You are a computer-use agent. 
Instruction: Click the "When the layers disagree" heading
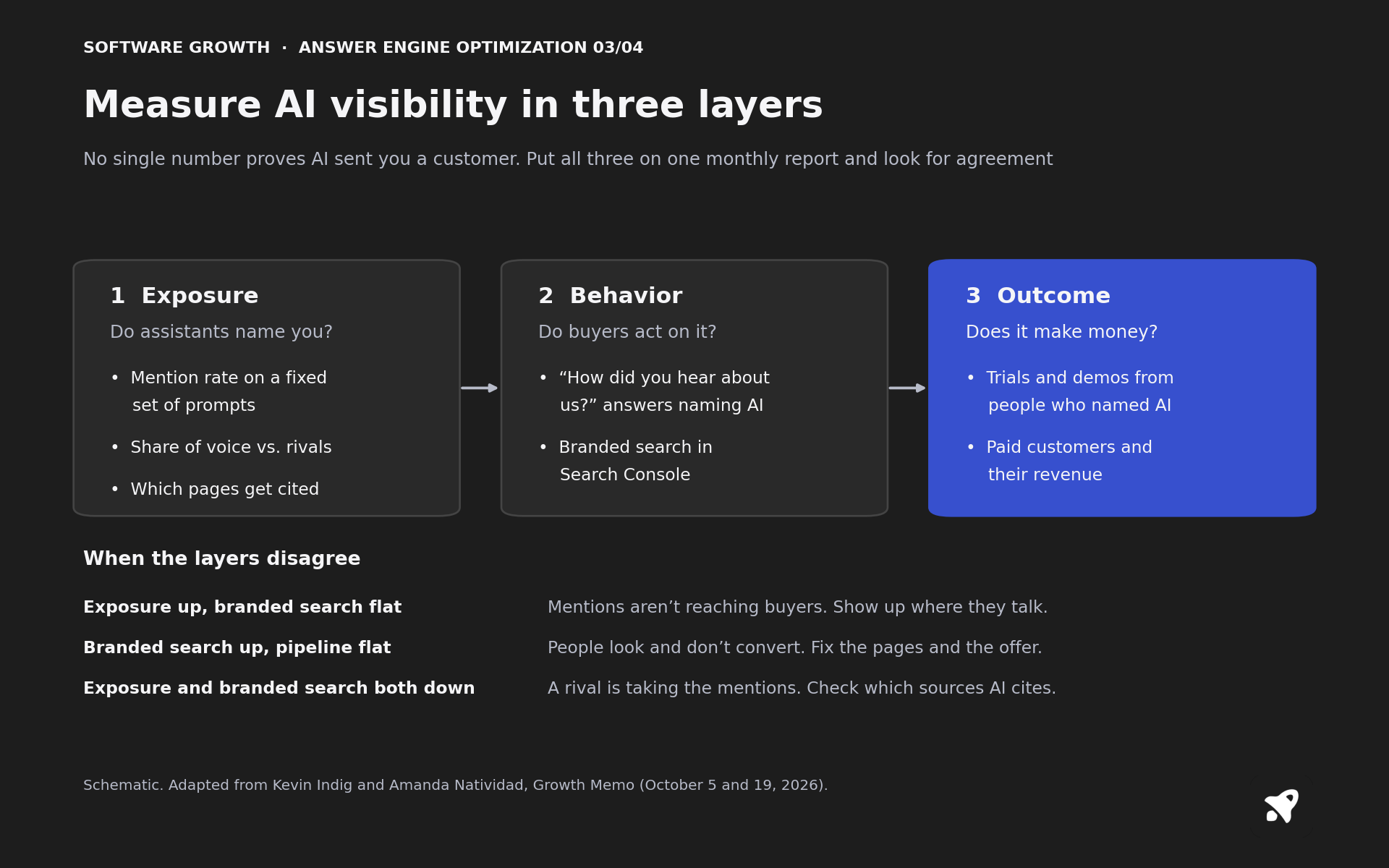pyautogui.click(x=221, y=558)
